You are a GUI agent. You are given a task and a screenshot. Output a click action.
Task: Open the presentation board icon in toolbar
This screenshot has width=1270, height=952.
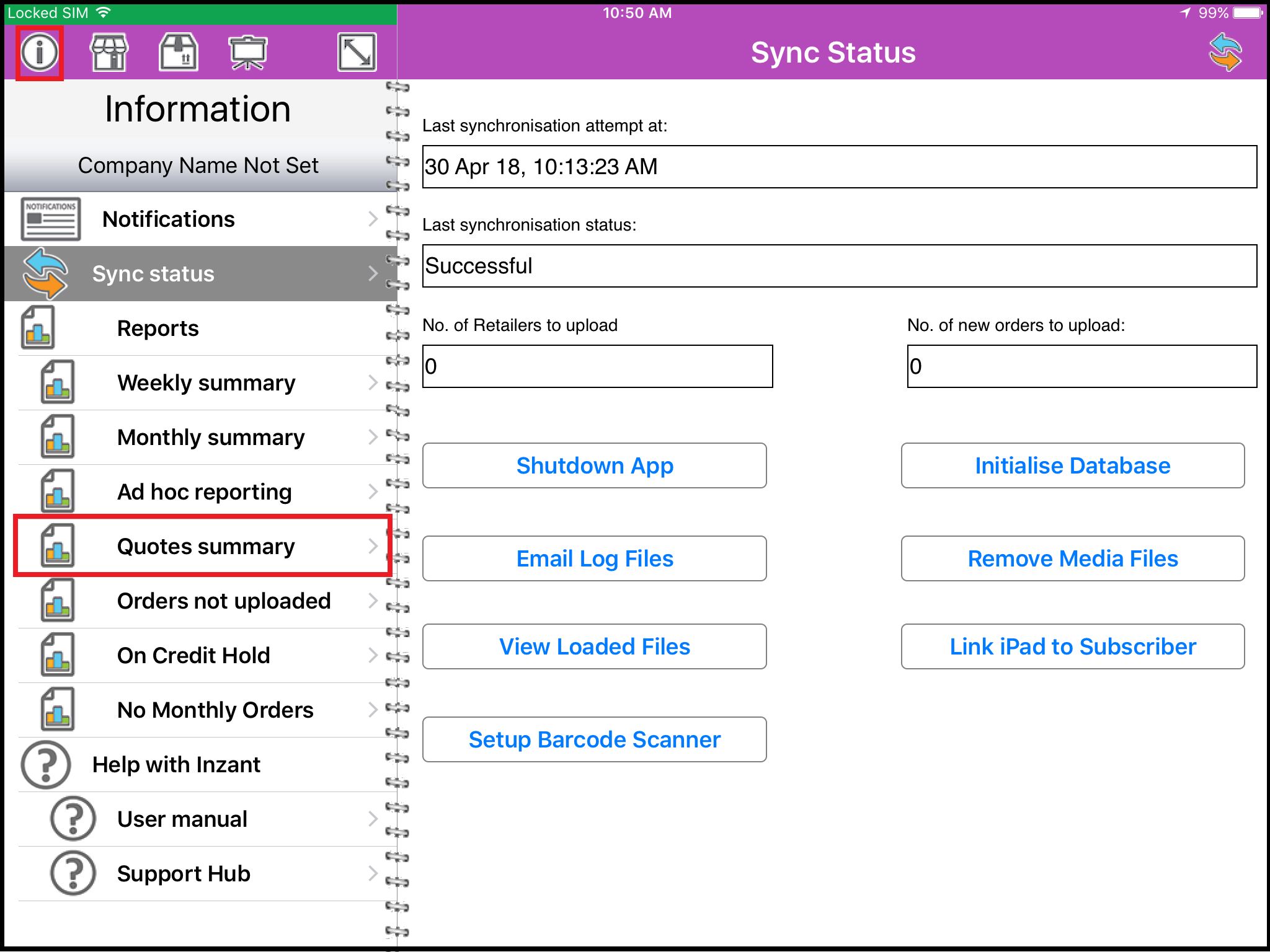247,52
